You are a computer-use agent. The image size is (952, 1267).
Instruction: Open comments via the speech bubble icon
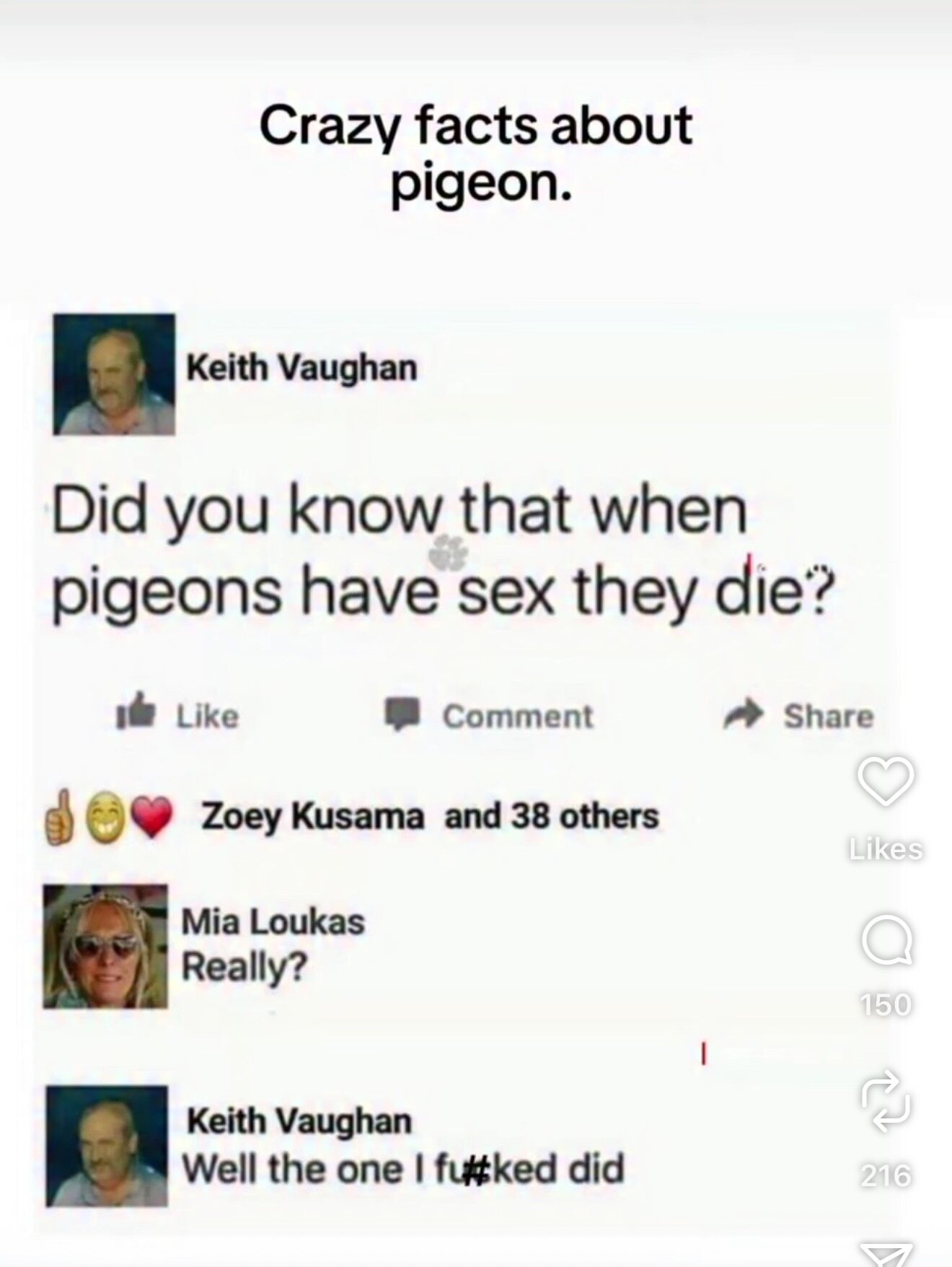(x=887, y=941)
